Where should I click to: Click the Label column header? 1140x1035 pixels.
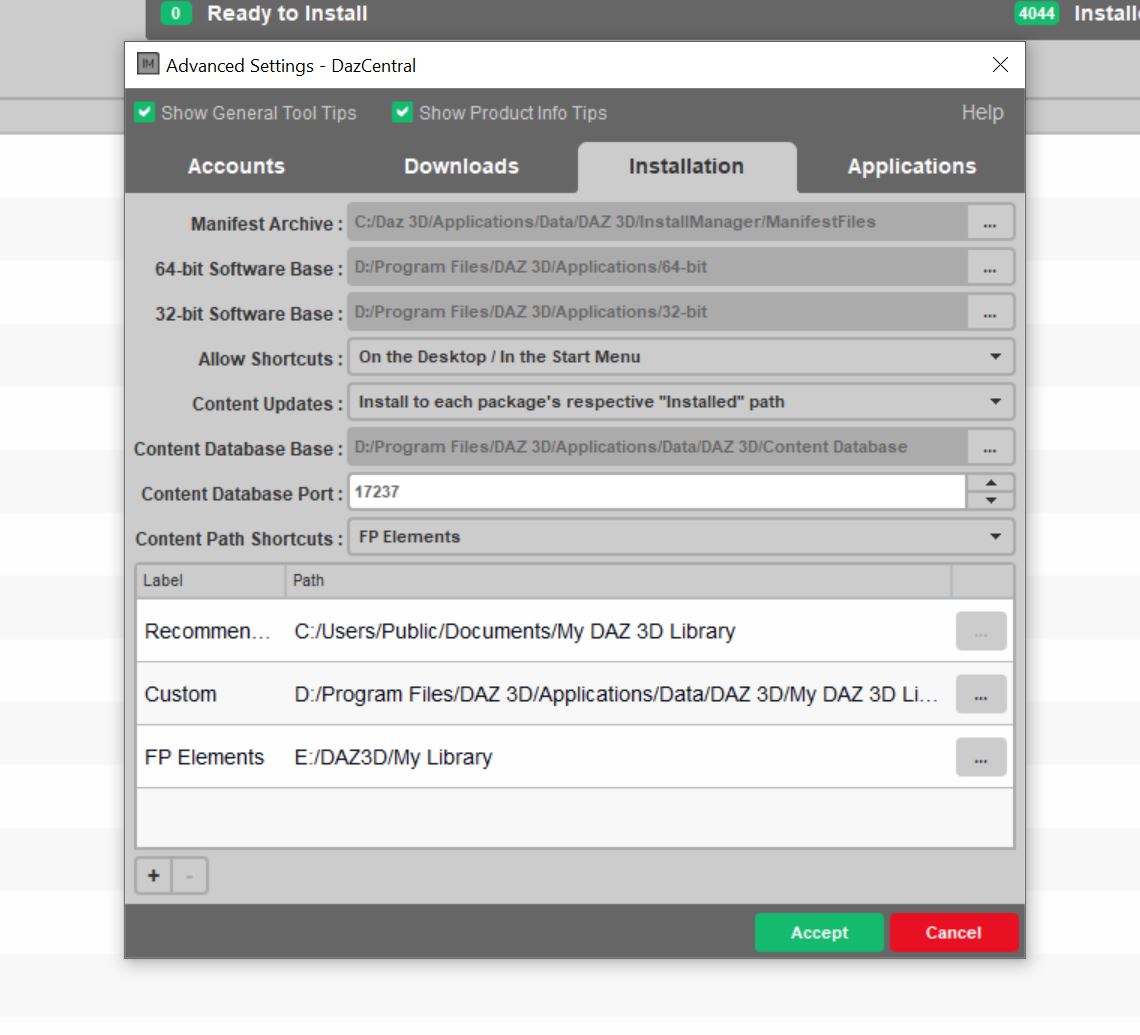tap(211, 581)
